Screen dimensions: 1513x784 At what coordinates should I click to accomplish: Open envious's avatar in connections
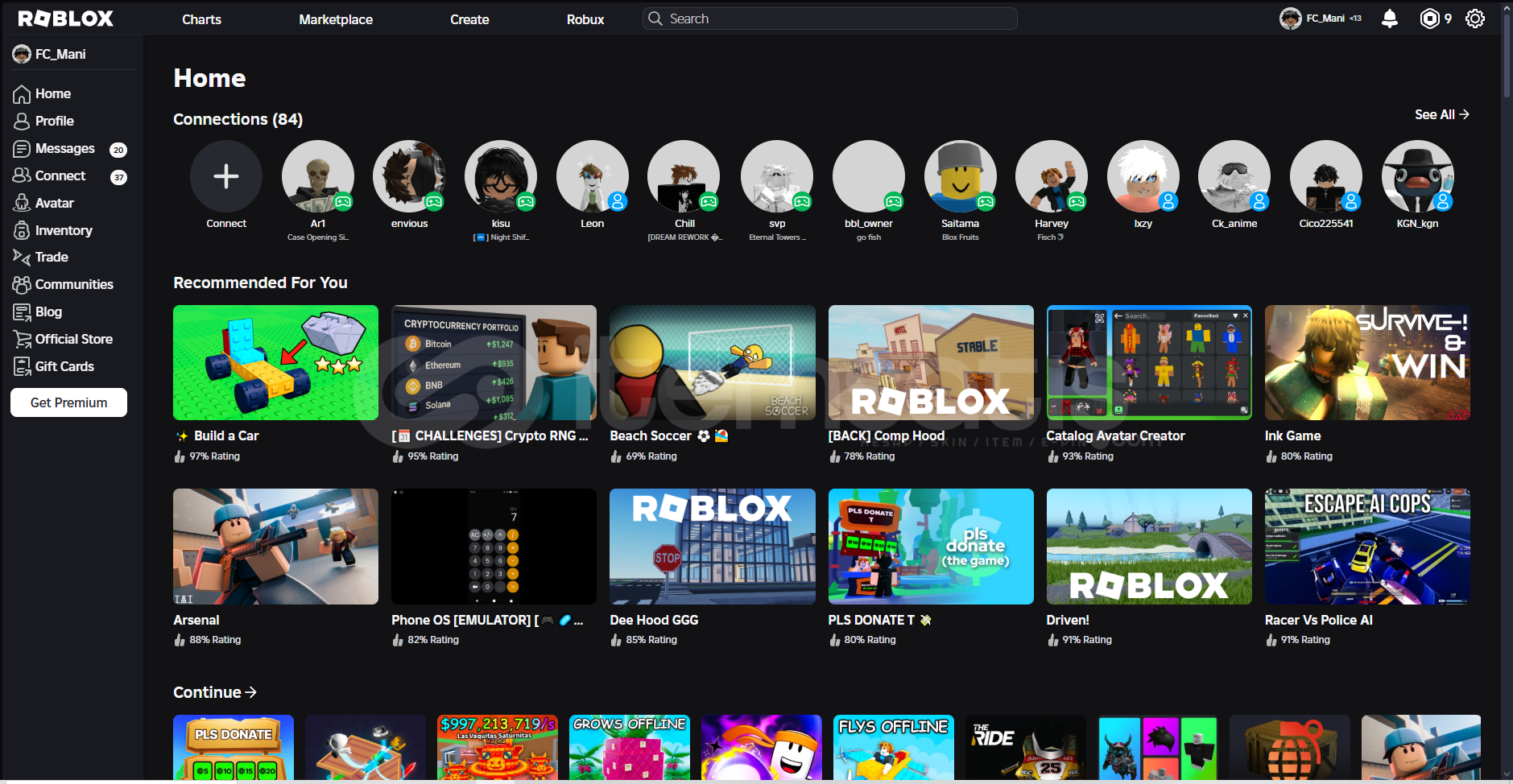coord(409,176)
